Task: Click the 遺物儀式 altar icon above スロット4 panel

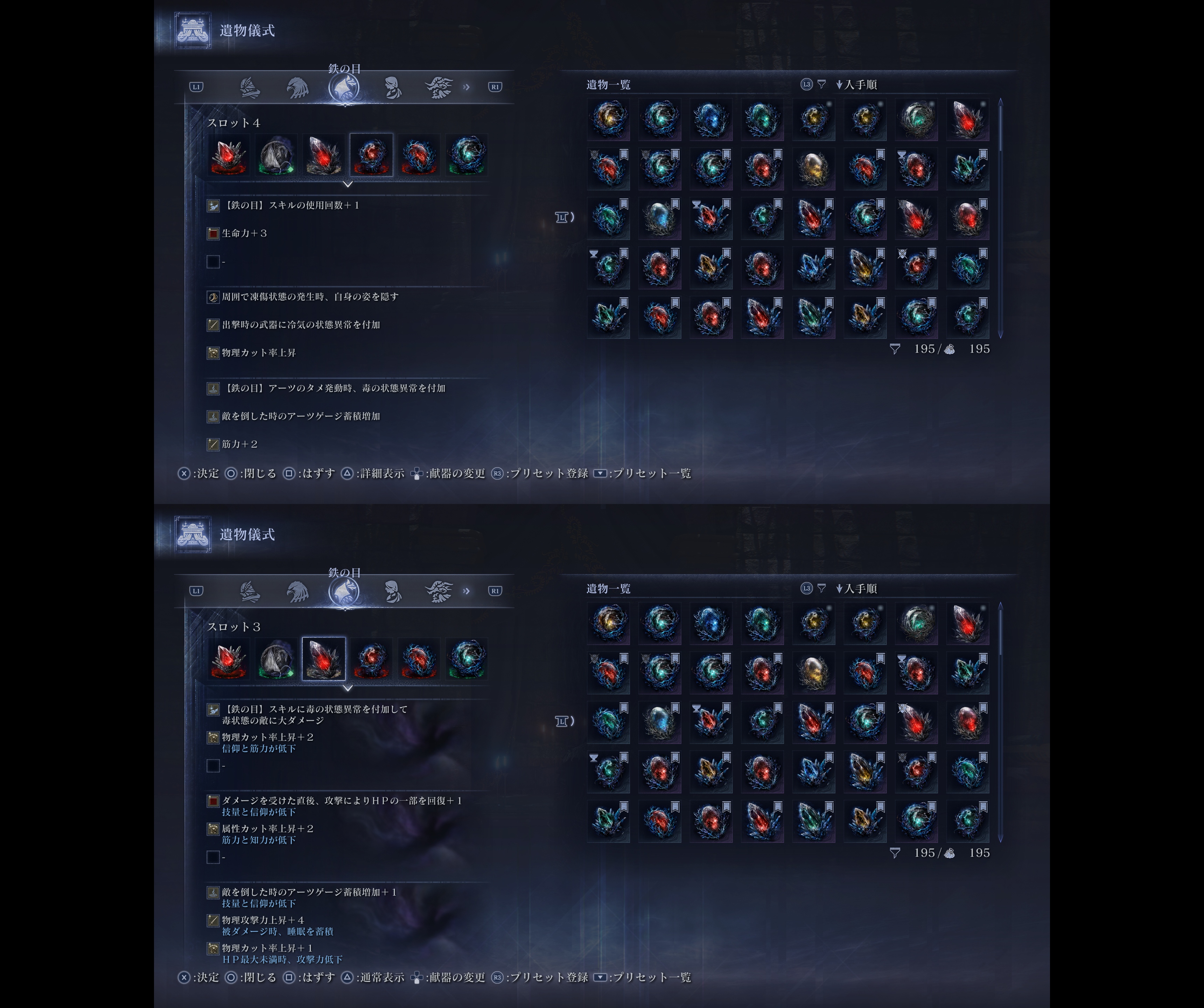Action: [x=192, y=30]
